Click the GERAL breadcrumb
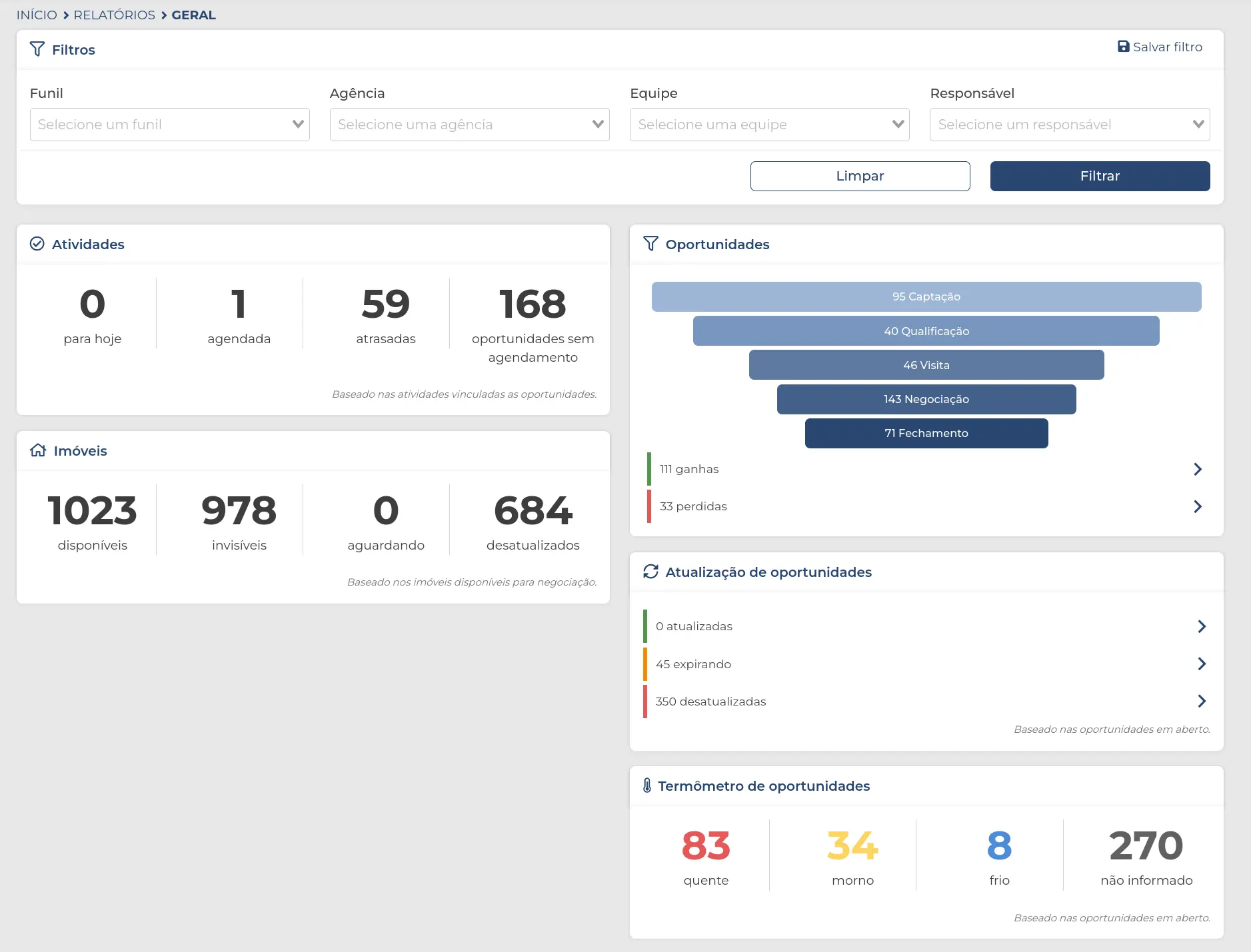 194,15
